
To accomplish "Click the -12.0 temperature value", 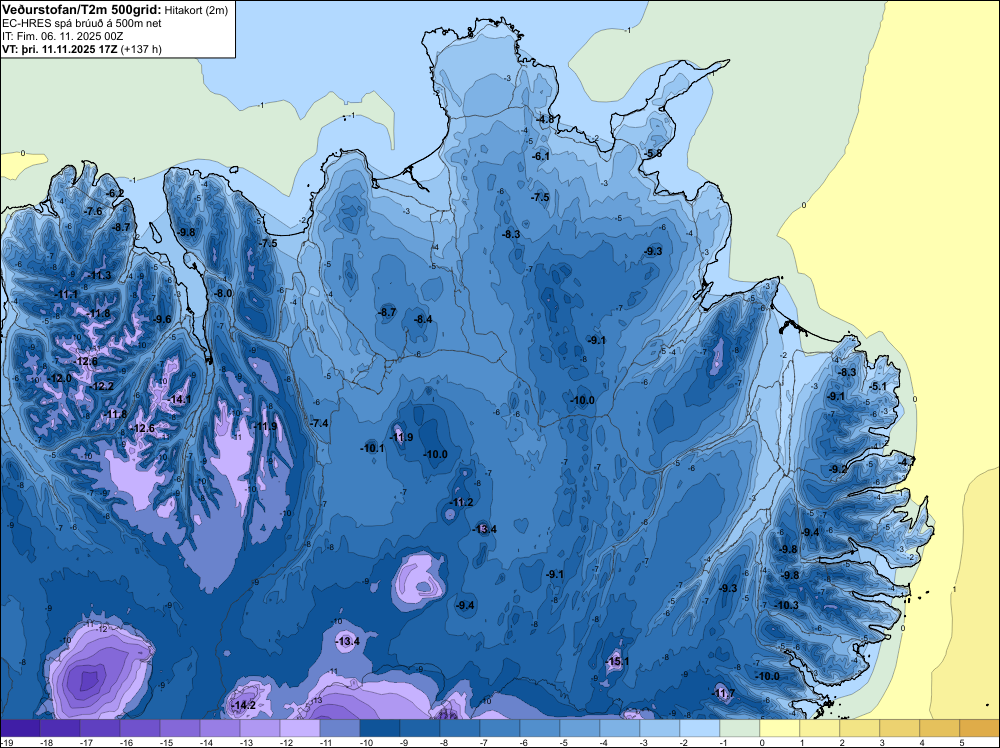I will (x=60, y=378).
